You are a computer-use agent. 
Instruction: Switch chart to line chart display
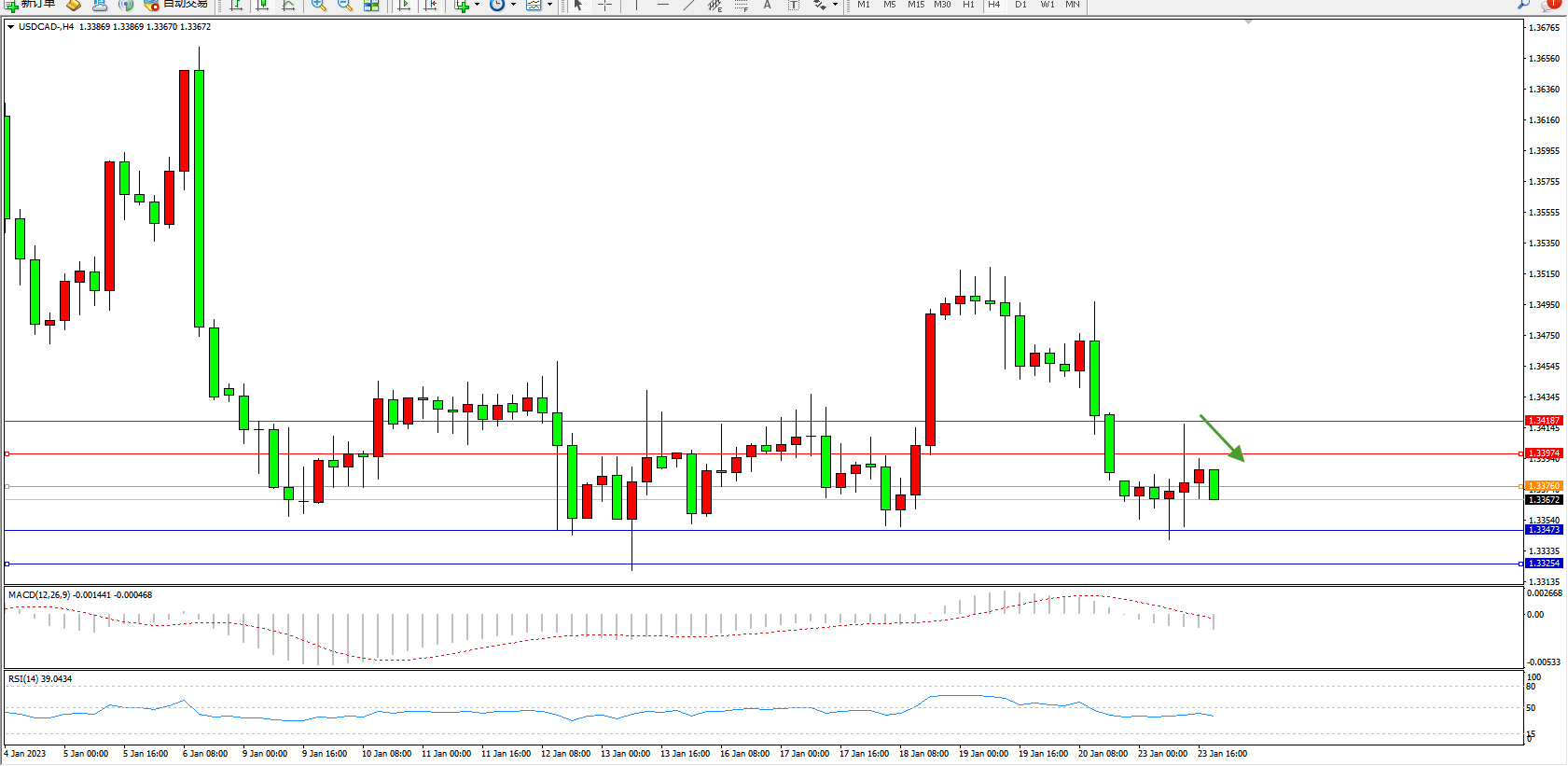289,5
